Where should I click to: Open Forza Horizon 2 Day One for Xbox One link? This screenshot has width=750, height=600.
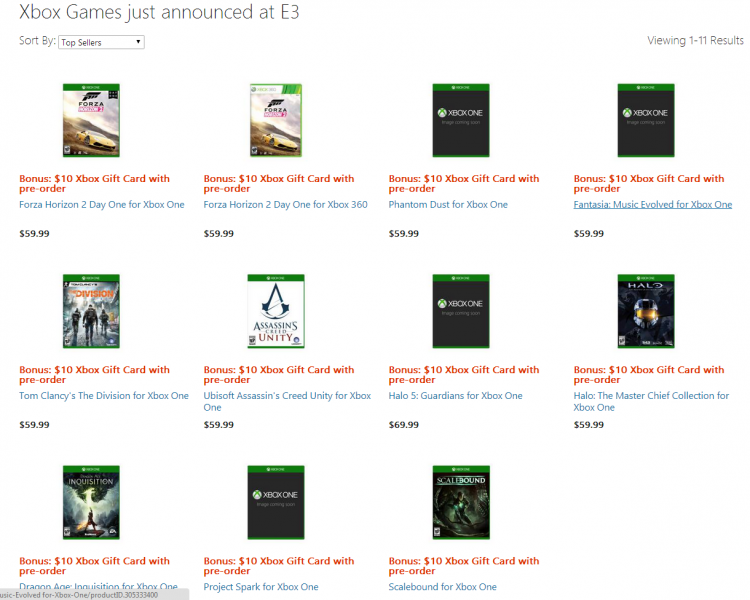point(101,205)
